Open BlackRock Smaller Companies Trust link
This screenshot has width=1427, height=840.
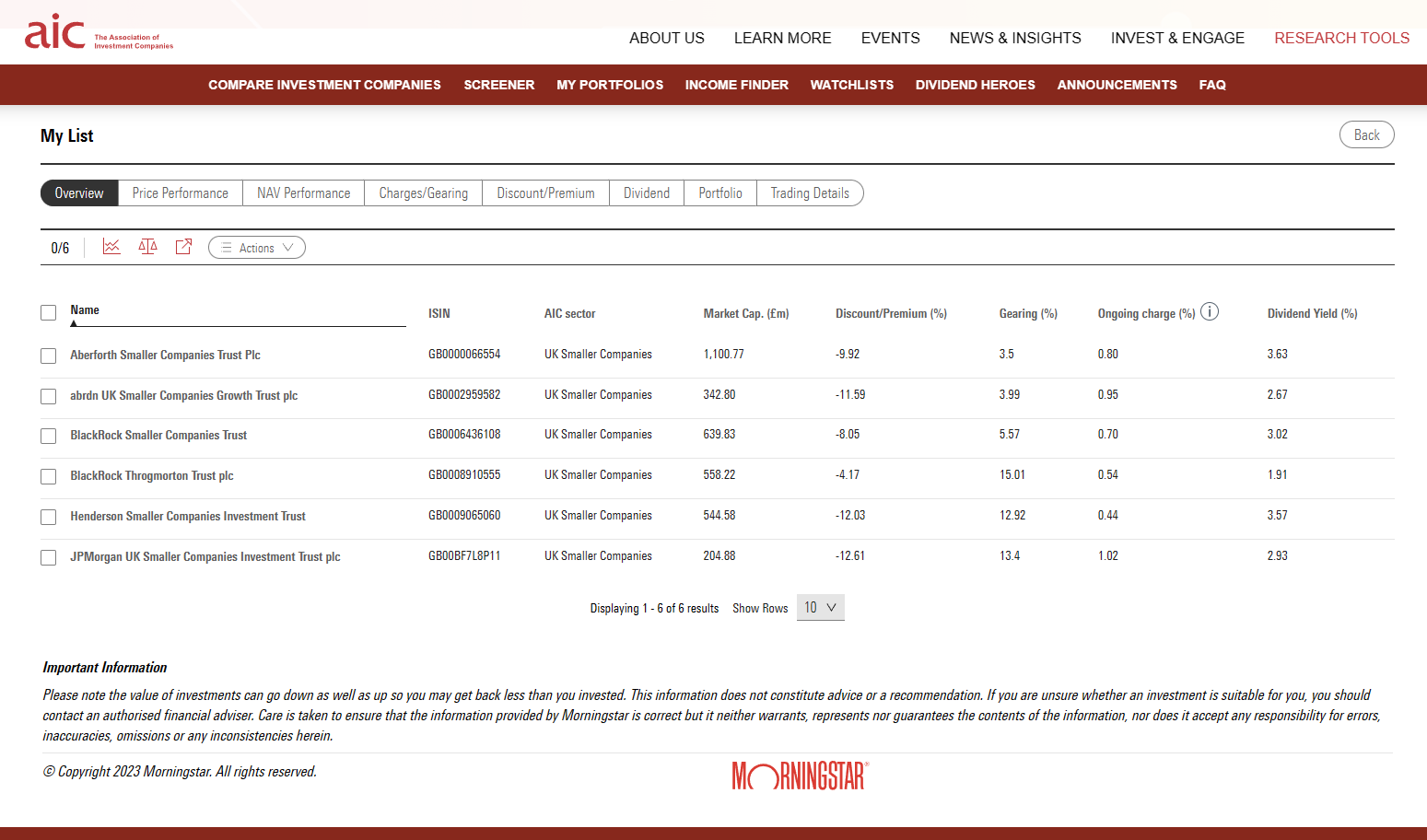158,436
